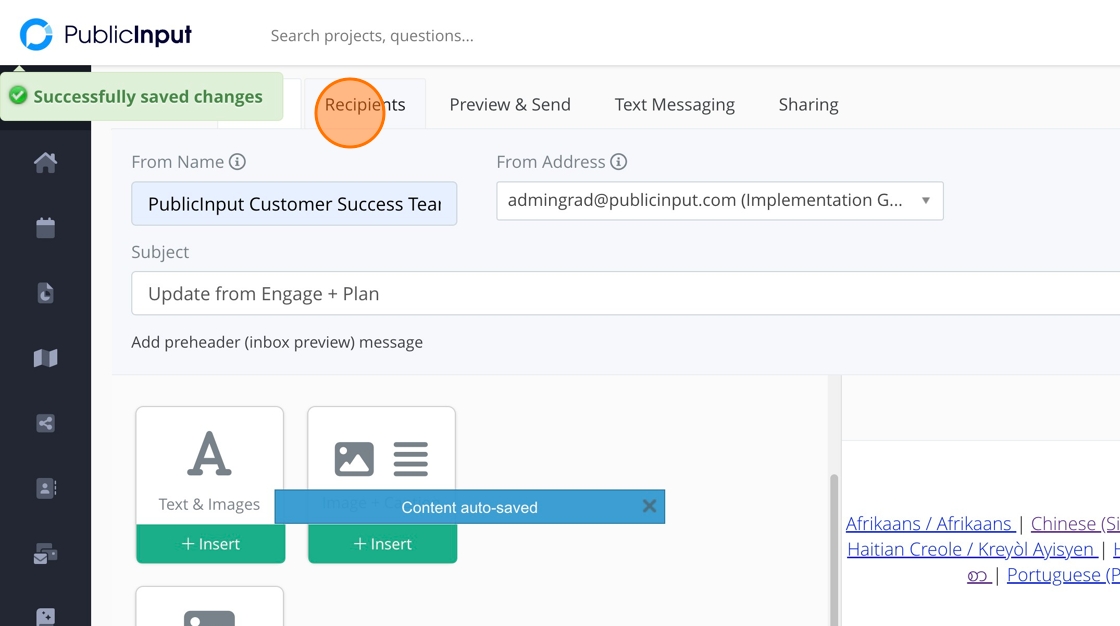Switch to the Recipients tab
The image size is (1120, 626).
tap(365, 105)
